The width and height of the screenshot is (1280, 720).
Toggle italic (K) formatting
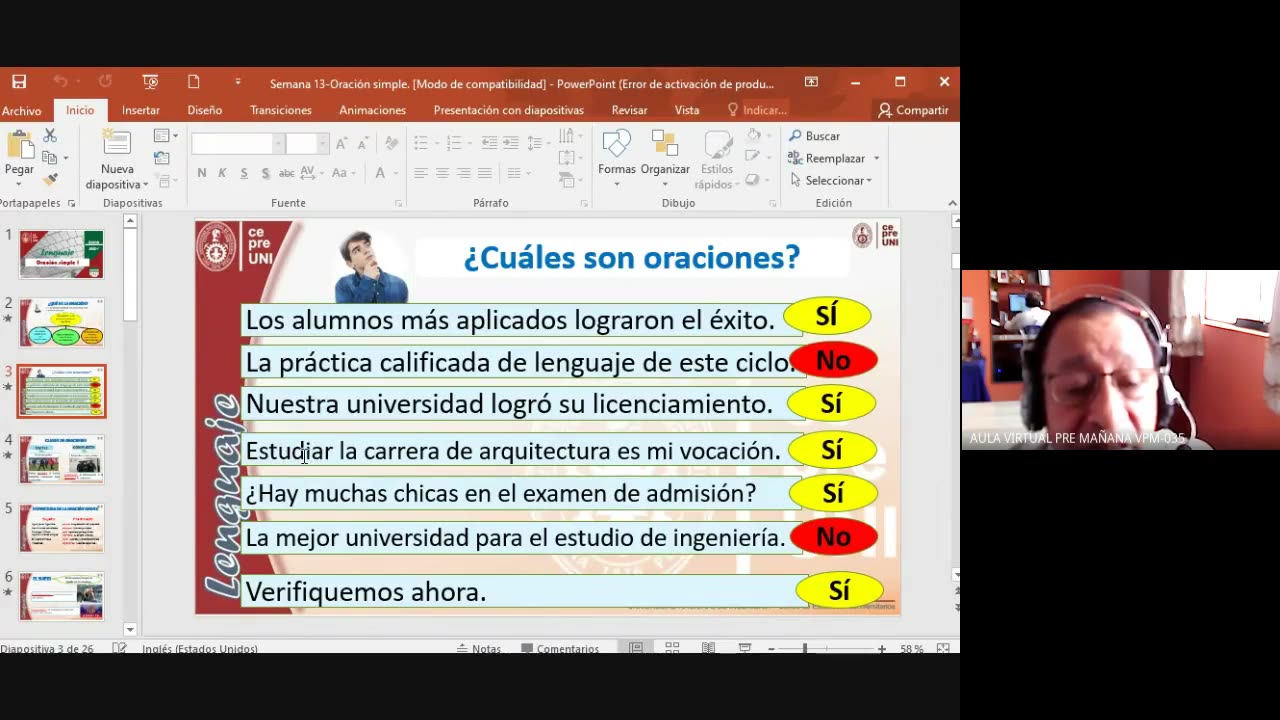click(x=222, y=173)
